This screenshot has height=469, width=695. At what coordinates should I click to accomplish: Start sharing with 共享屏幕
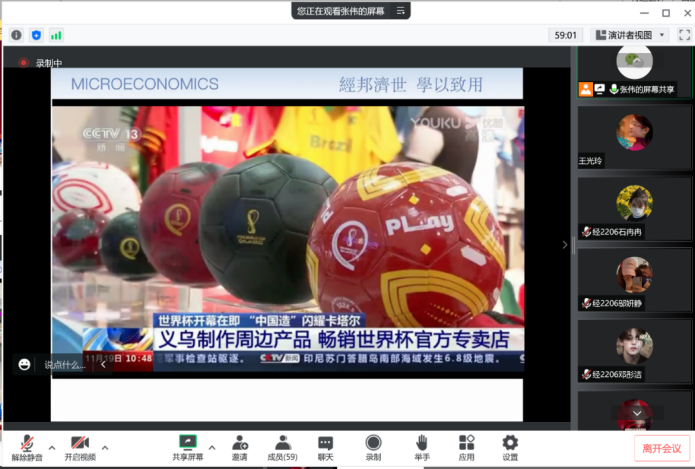(x=187, y=448)
